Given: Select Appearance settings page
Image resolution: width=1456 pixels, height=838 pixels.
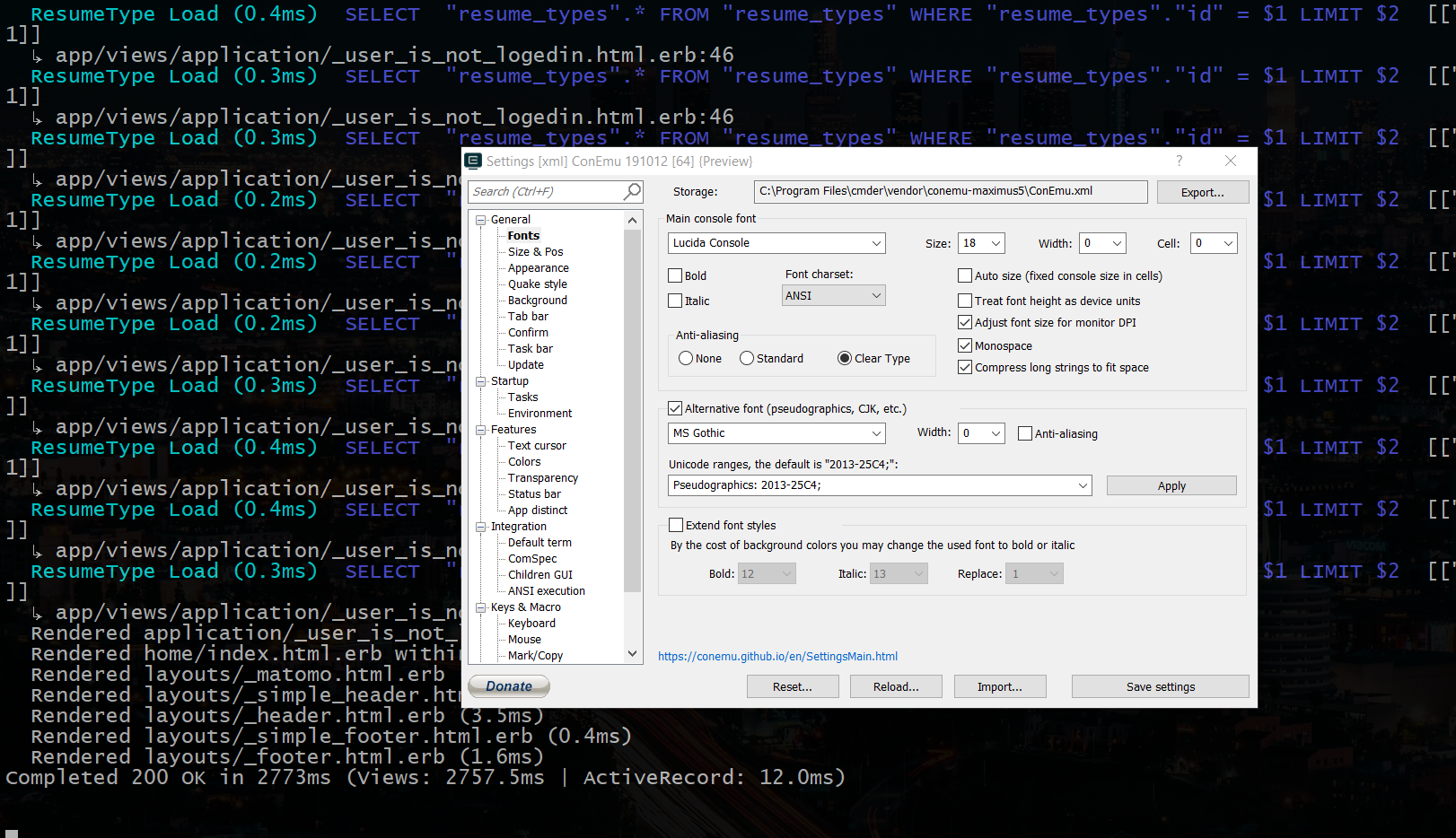Looking at the screenshot, I should coord(538,268).
